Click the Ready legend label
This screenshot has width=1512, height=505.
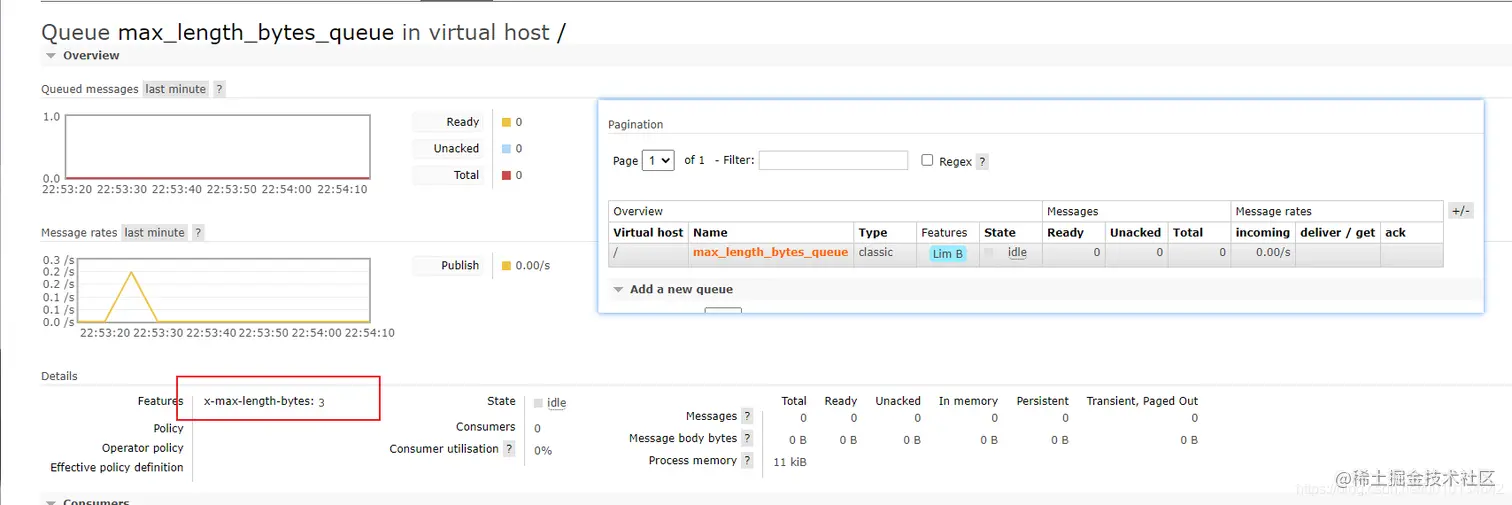click(463, 122)
